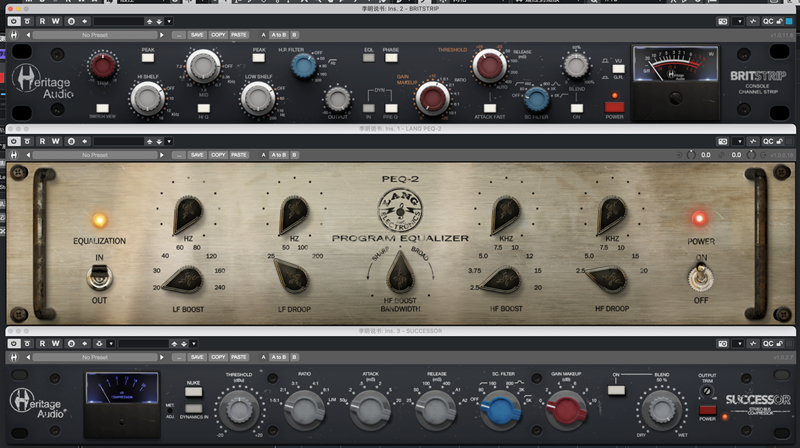Click SAVE in BRITSTRIP preset bar
This screenshot has width=800, height=448.
(x=197, y=35)
